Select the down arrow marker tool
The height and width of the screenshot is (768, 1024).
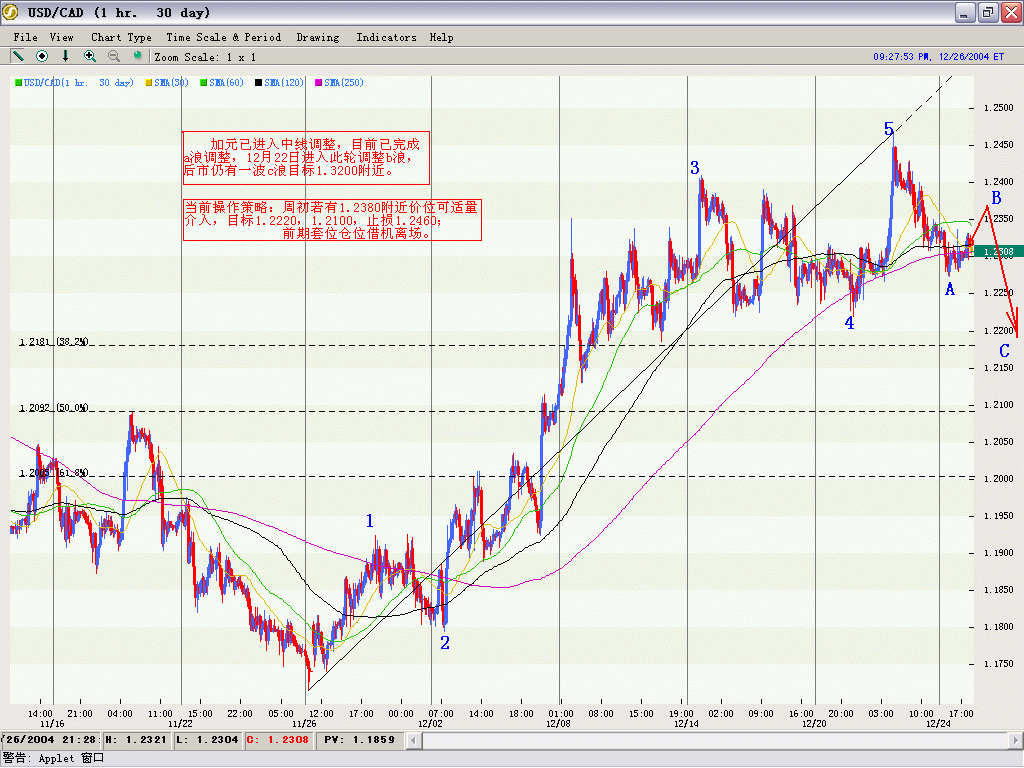(65, 56)
